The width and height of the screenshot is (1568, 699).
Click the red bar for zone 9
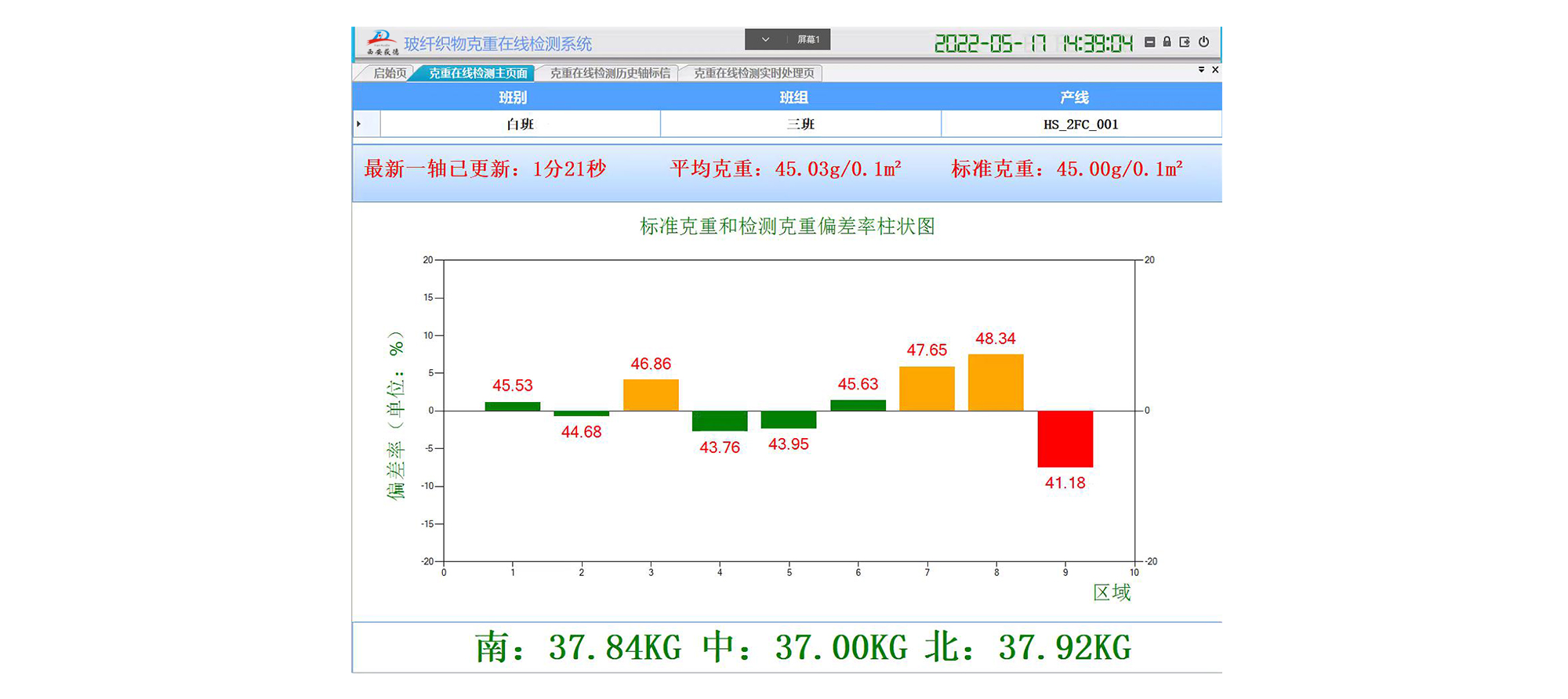coord(1065,439)
